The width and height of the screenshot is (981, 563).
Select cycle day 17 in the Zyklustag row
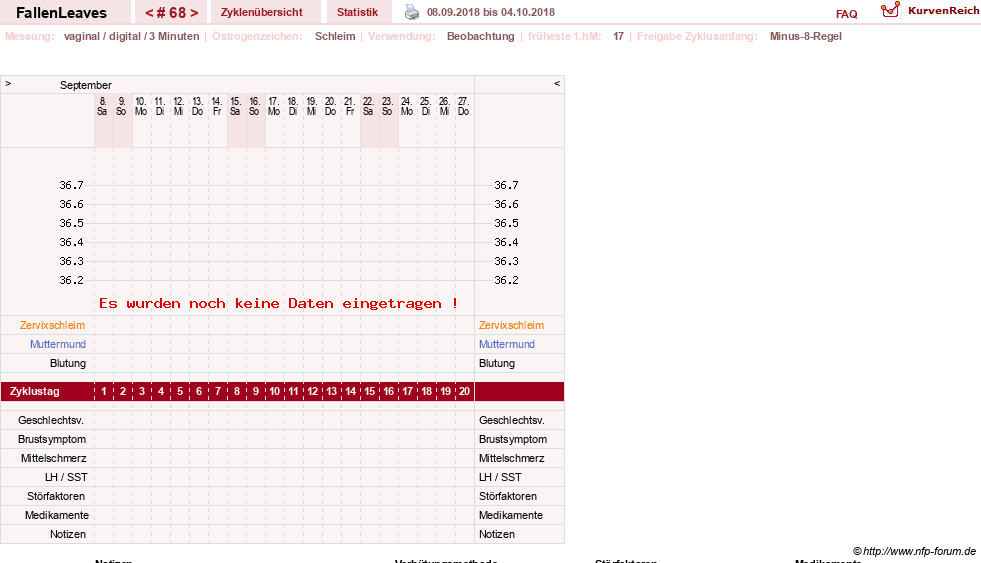pyautogui.click(x=407, y=391)
